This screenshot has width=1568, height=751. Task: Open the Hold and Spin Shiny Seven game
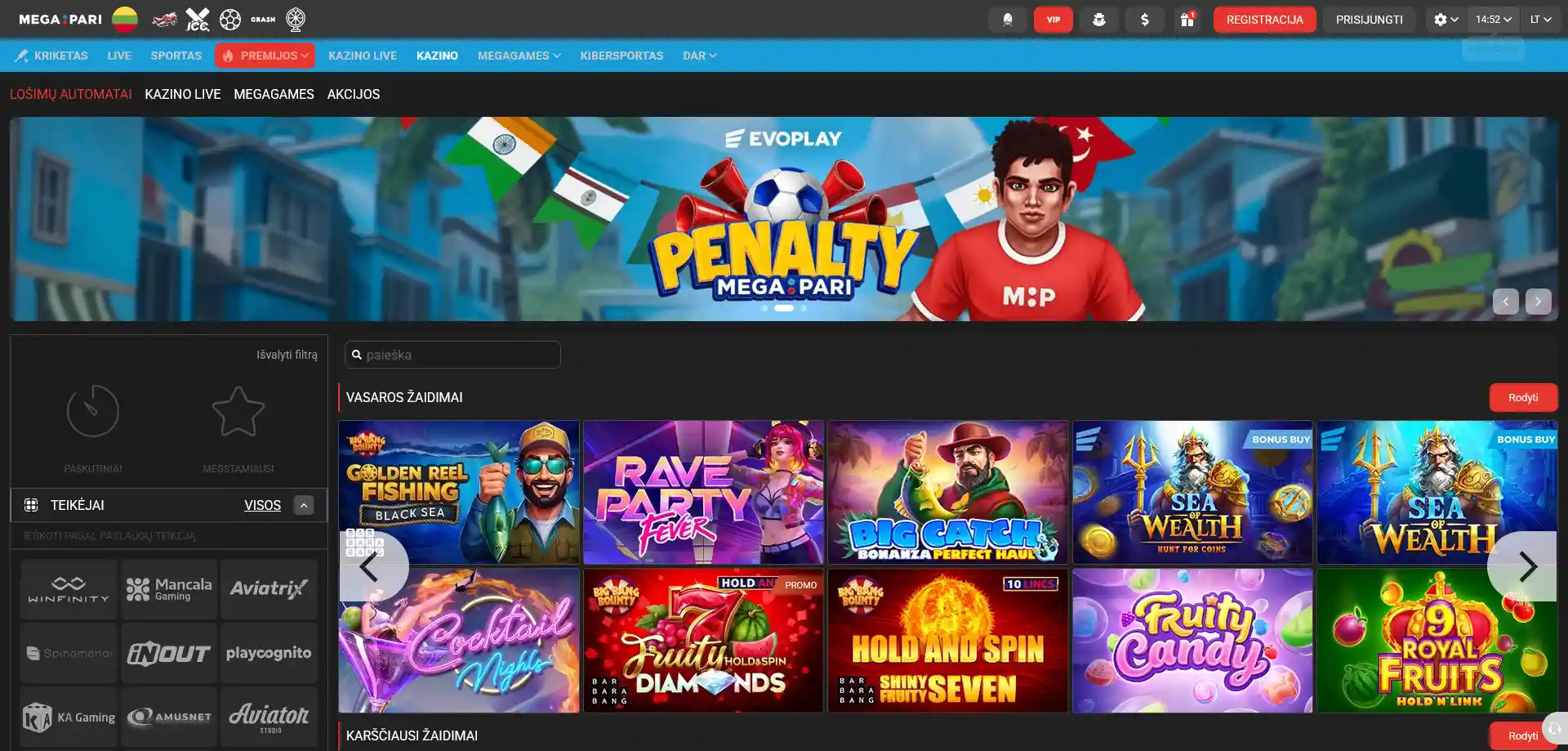[x=948, y=641]
